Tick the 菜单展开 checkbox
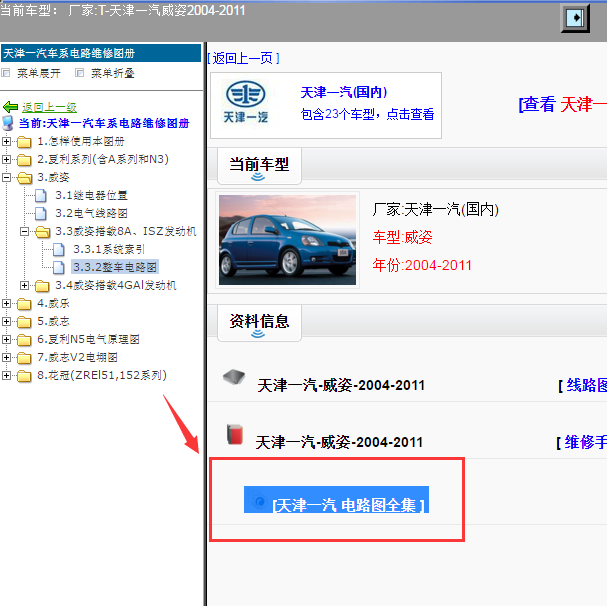This screenshot has height=606, width=607. (6, 72)
